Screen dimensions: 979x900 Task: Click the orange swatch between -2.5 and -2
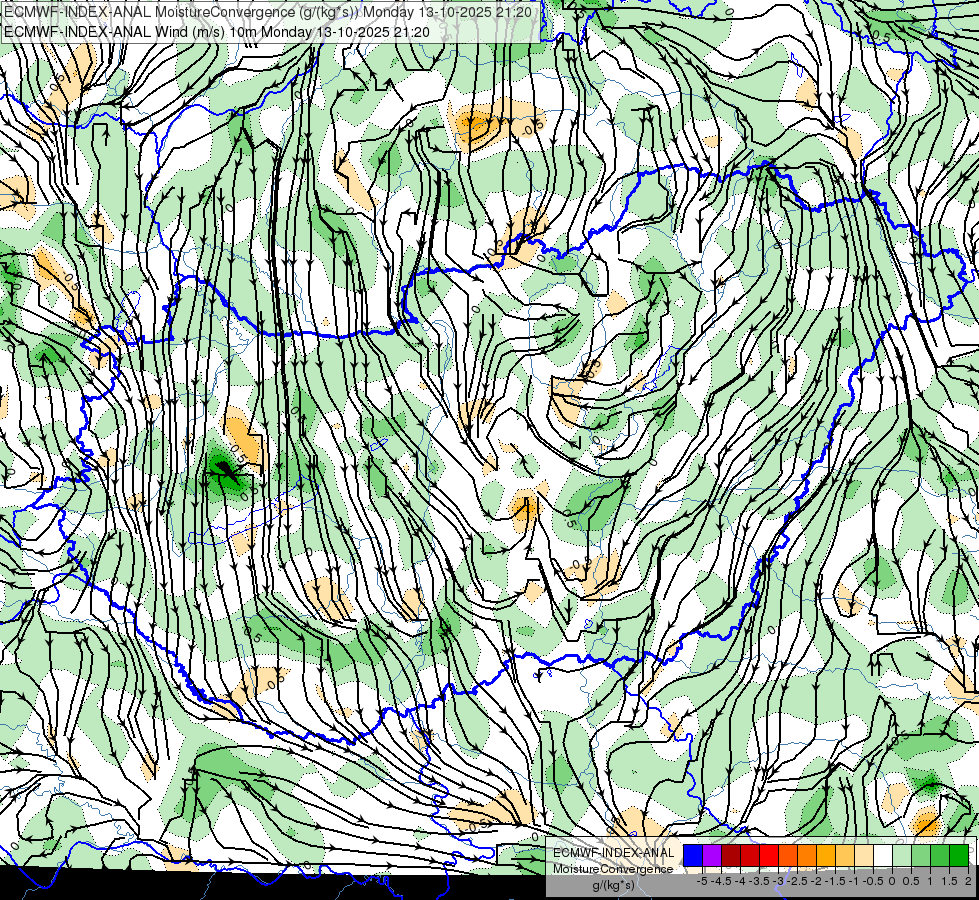[807, 856]
